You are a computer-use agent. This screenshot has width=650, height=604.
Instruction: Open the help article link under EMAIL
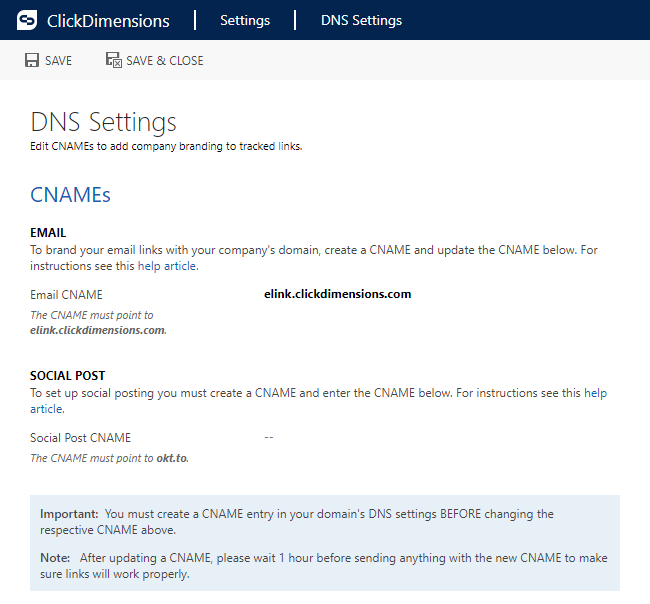coord(168,266)
